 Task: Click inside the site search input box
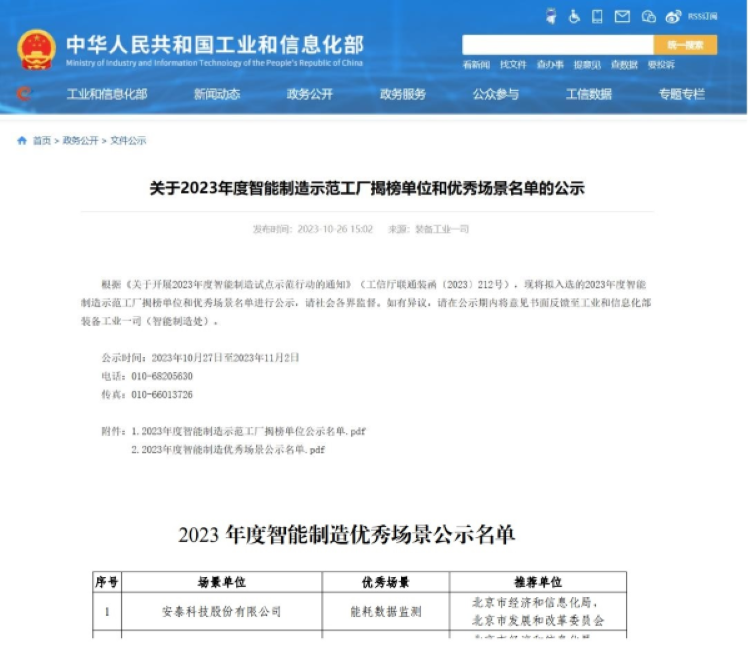click(x=557, y=45)
